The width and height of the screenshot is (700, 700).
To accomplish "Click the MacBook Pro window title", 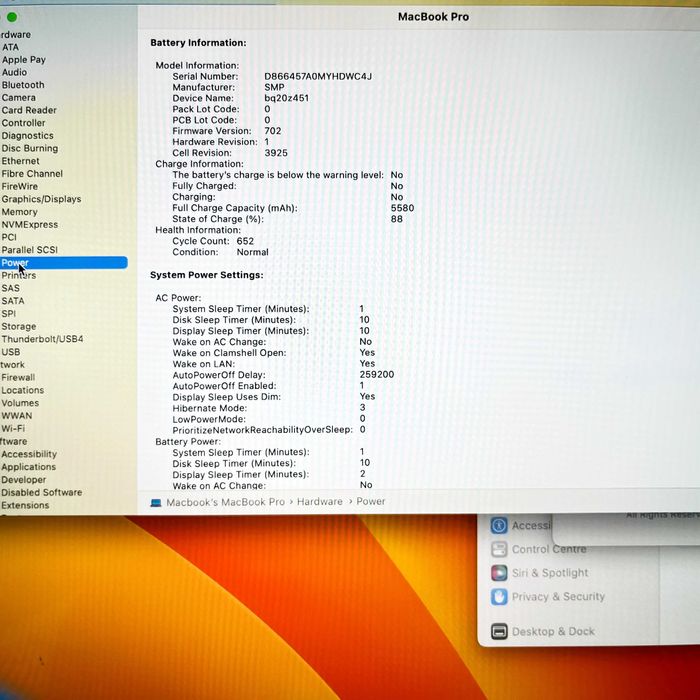I will click(433, 17).
